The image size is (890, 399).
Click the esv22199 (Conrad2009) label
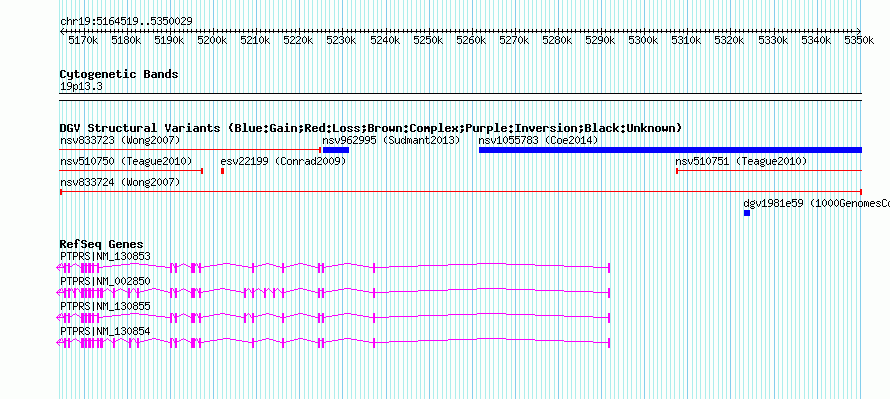click(283, 161)
